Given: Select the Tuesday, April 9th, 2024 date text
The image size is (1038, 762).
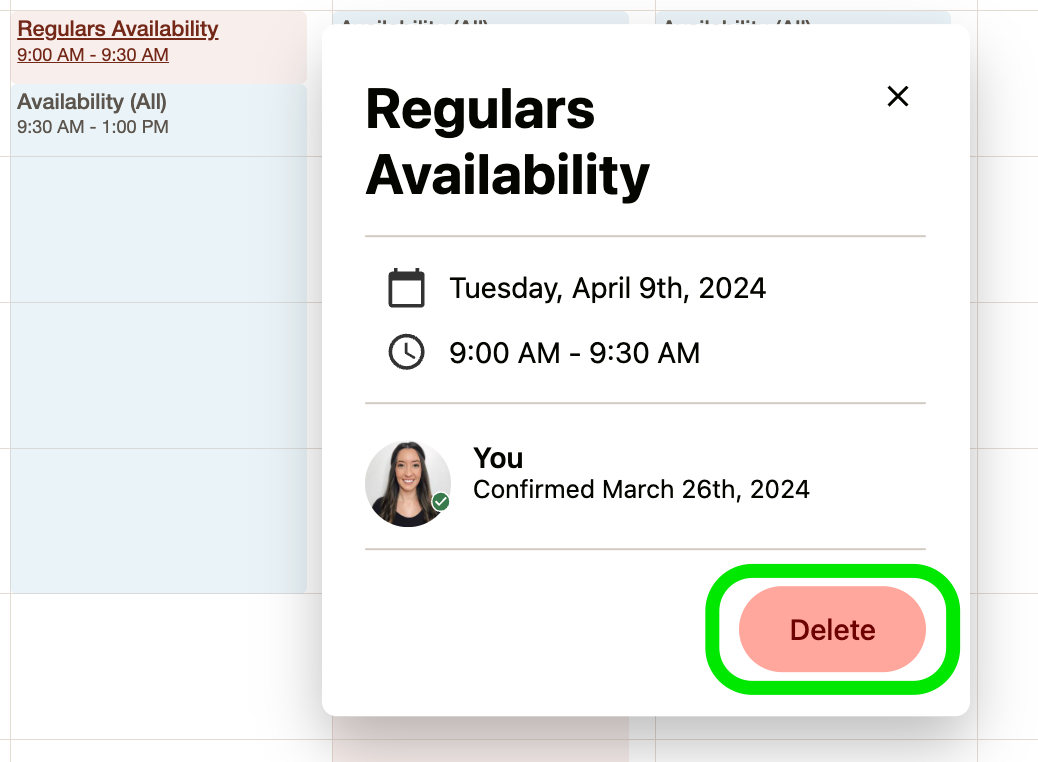Looking at the screenshot, I should [x=607, y=288].
